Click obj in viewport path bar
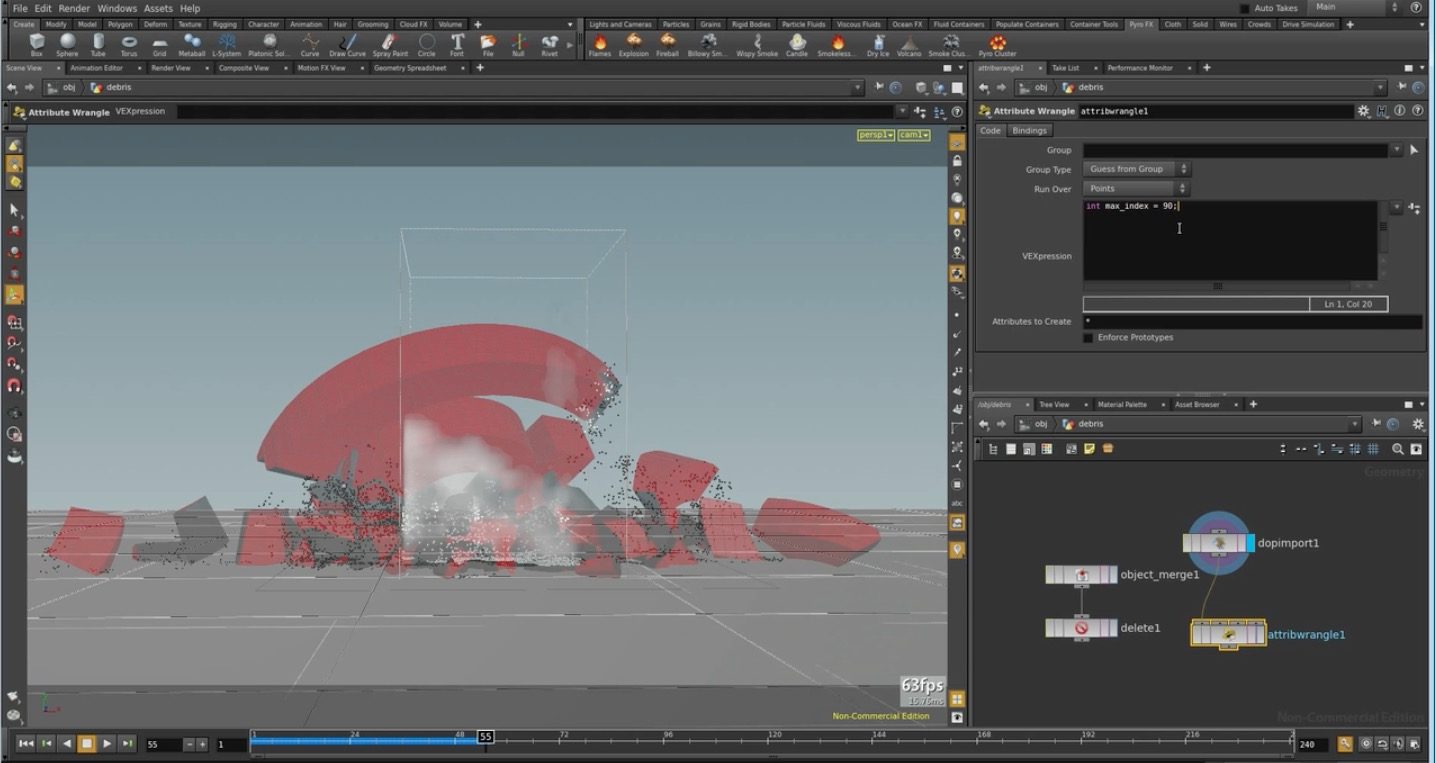The image size is (1435, 763). tap(69, 88)
